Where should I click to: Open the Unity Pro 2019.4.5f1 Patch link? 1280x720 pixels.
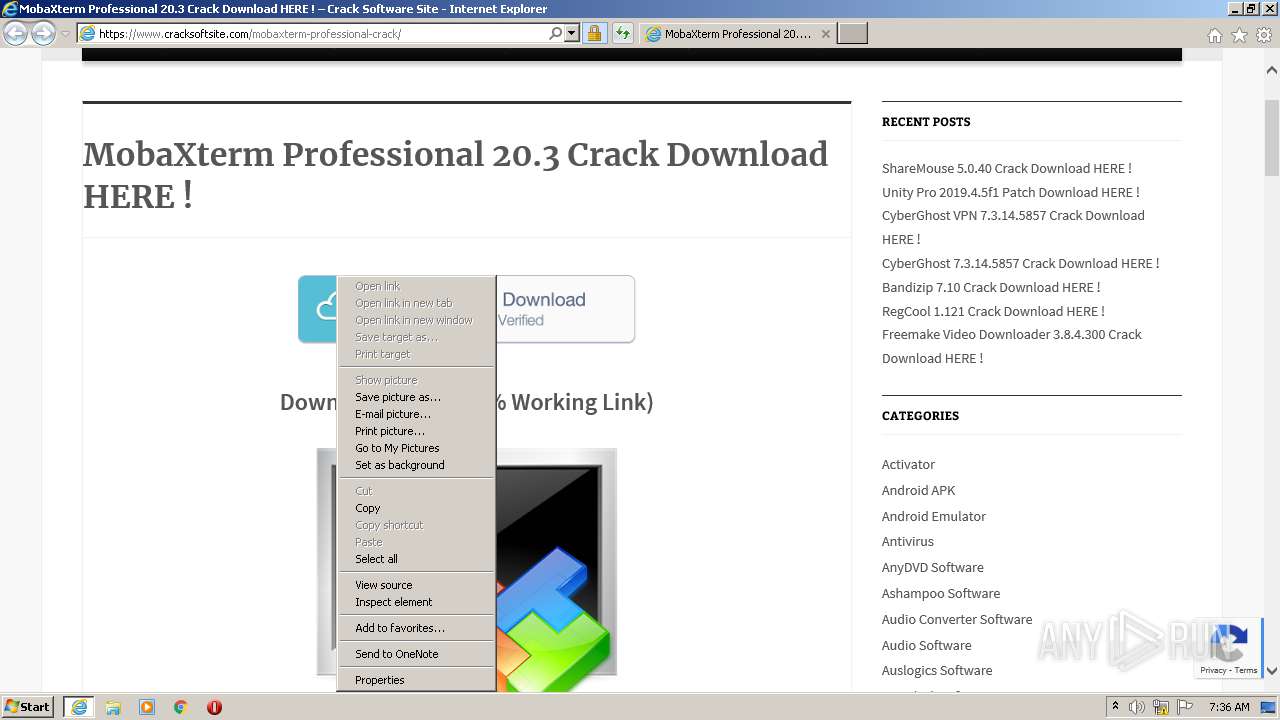pyautogui.click(x=1011, y=192)
